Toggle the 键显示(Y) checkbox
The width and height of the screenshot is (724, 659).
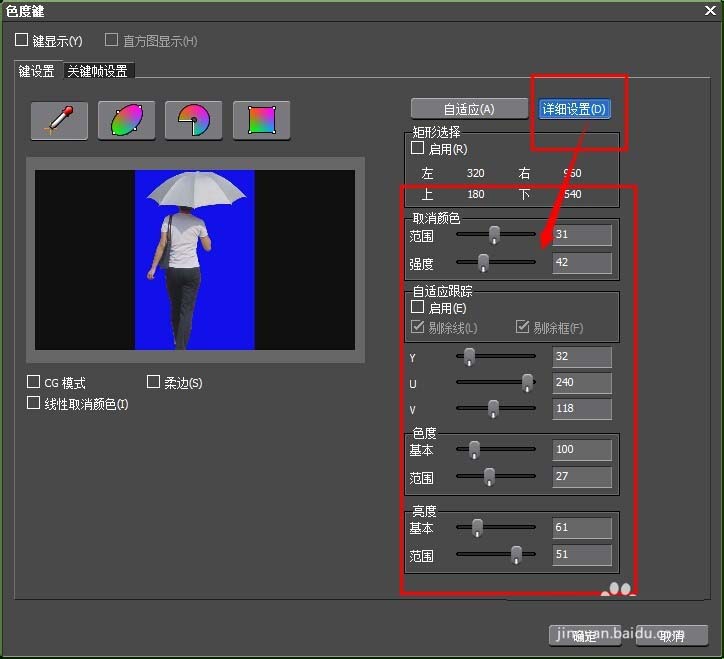pos(22,40)
